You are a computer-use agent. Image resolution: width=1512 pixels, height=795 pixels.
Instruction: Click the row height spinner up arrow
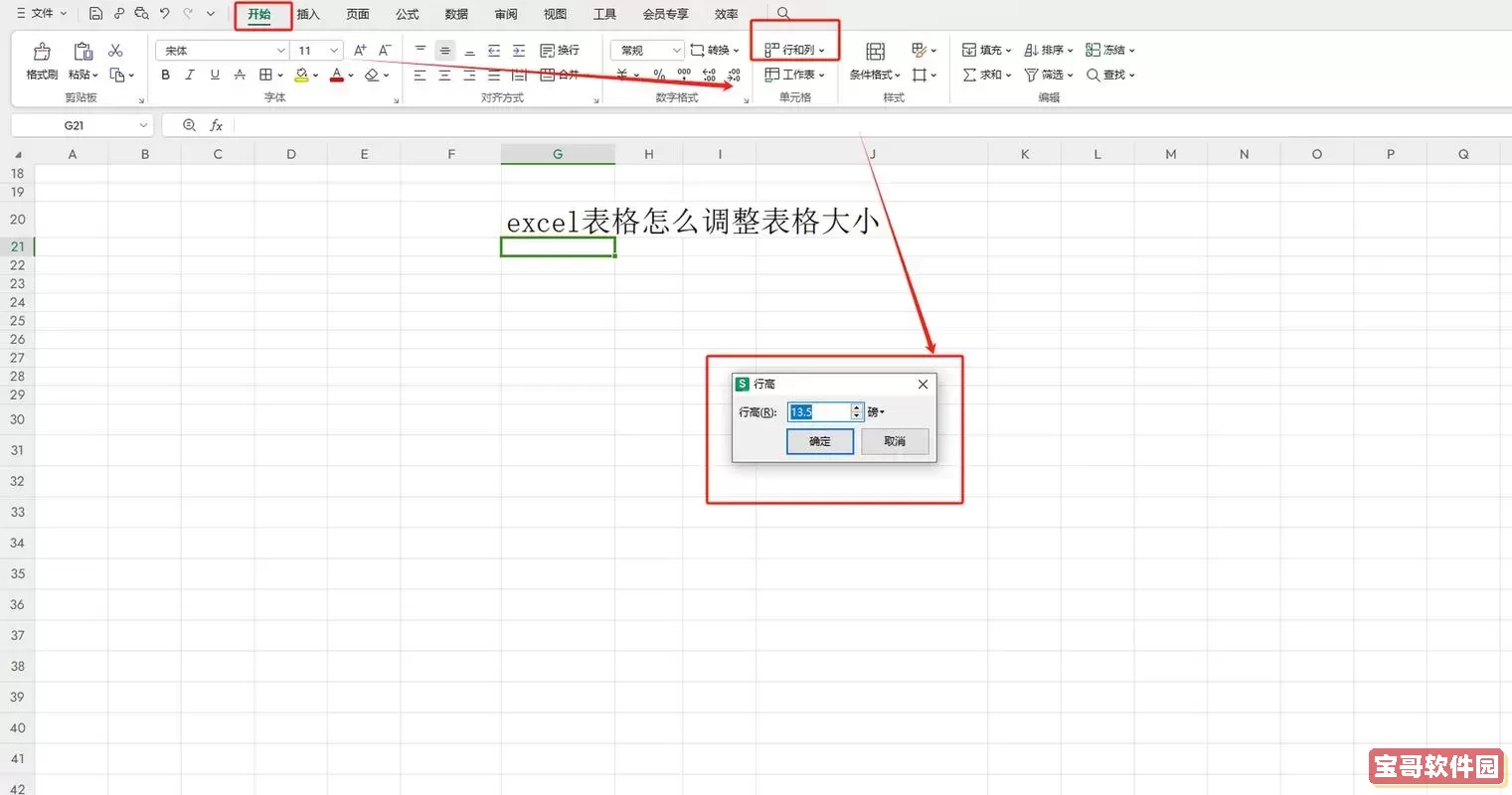pos(857,407)
